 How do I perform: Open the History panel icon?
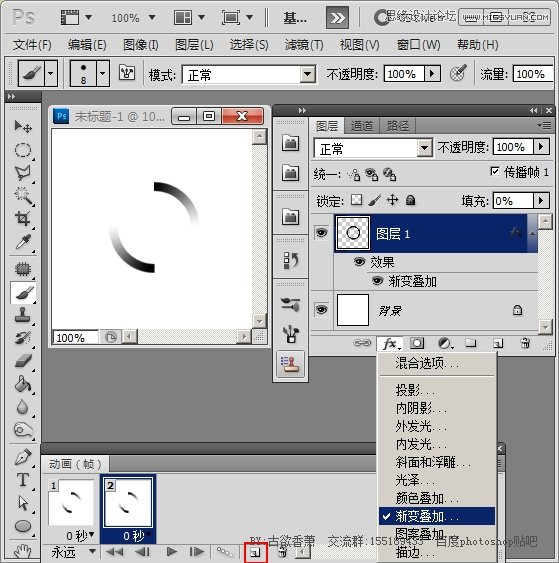point(290,260)
